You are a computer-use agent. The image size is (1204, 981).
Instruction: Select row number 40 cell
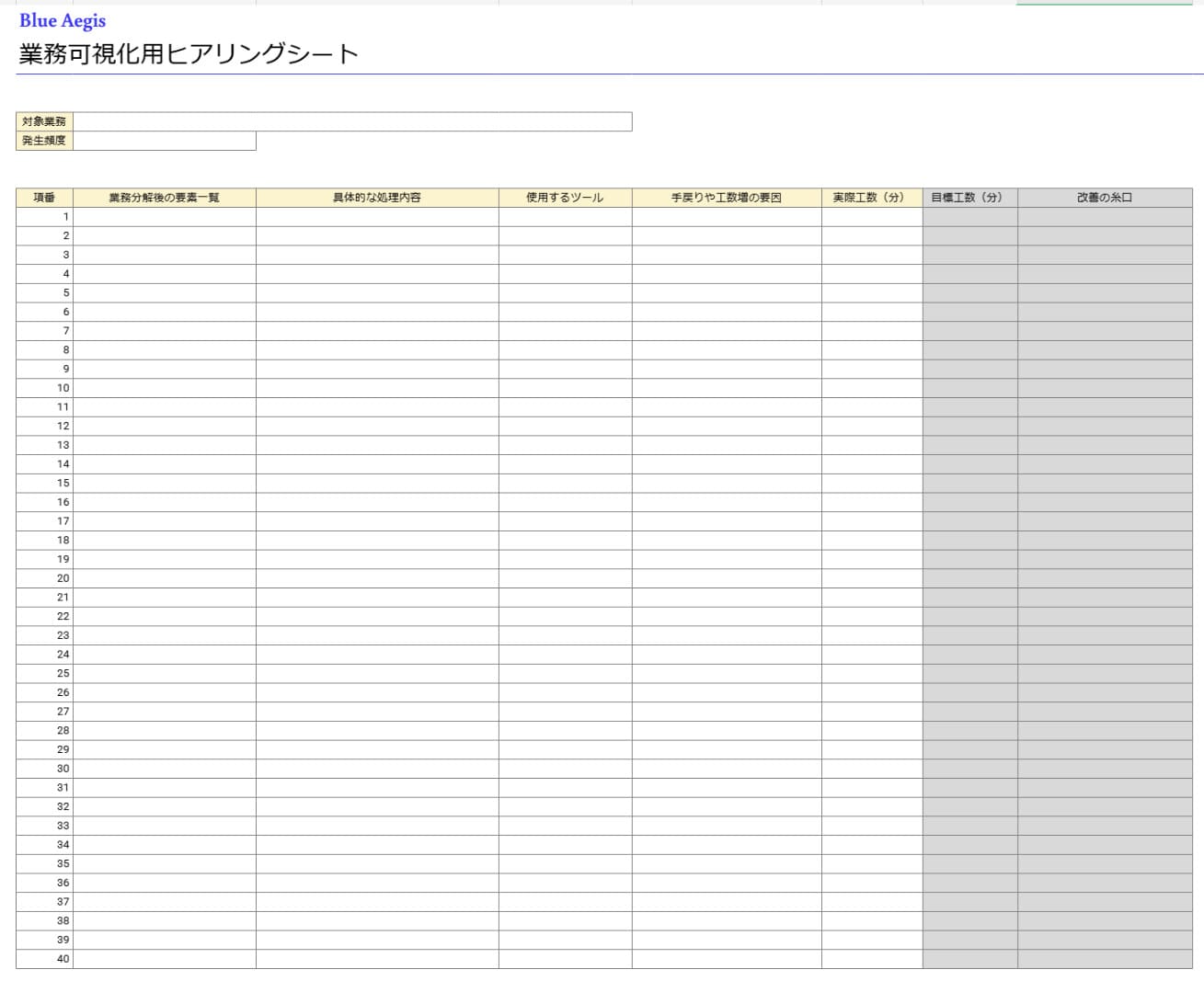pyautogui.click(x=44, y=959)
